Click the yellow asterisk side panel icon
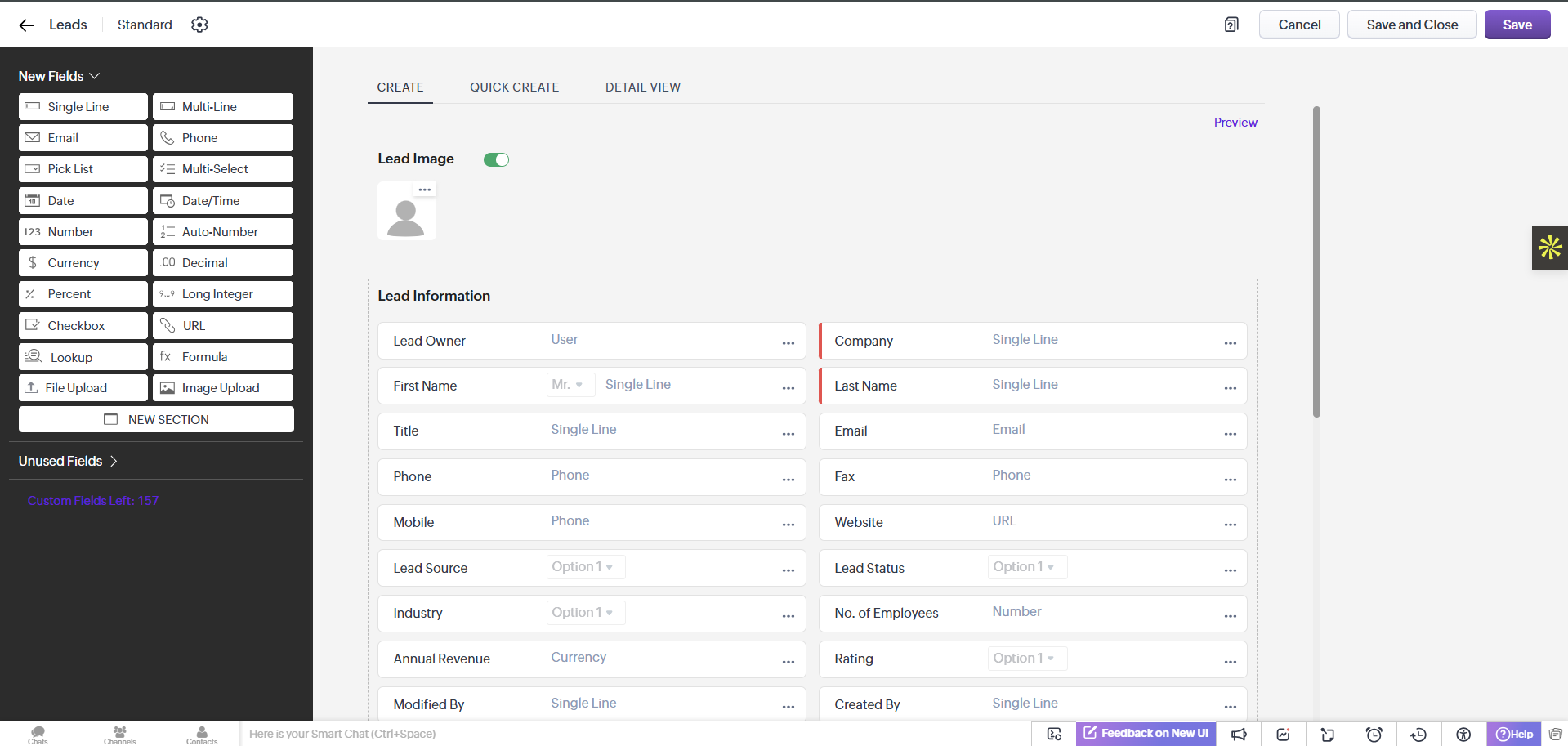Screen dimensions: 1568x746 (1549, 247)
